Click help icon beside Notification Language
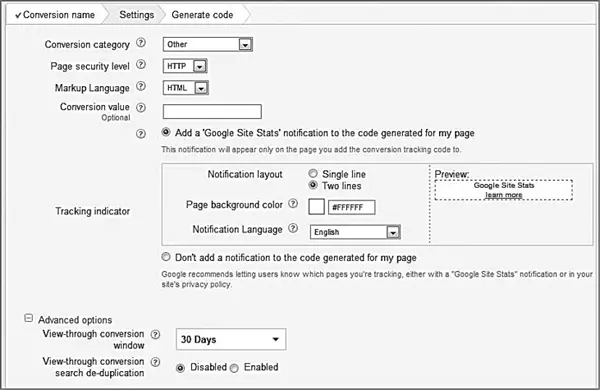Image resolution: width=600 pixels, height=390 pixels. 293,228
